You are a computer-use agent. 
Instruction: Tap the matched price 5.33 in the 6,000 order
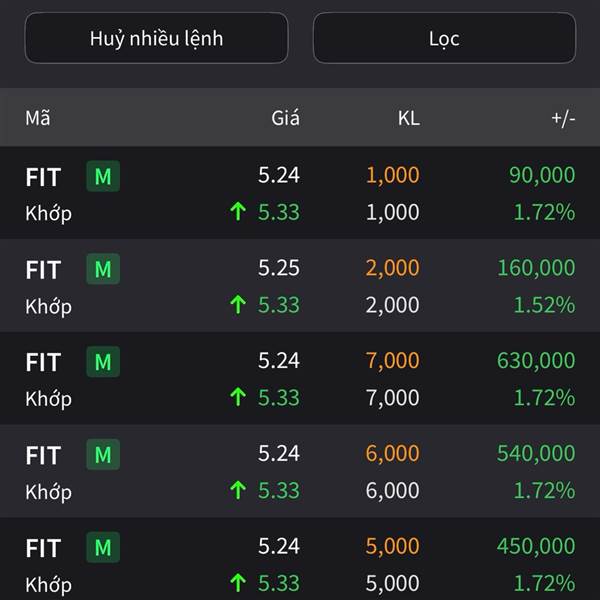click(279, 490)
